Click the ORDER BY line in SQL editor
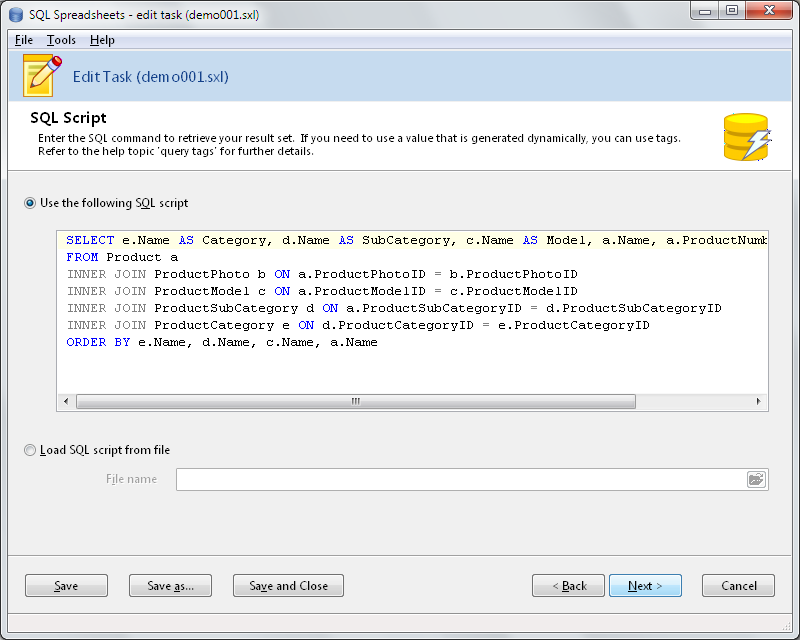The width and height of the screenshot is (800, 640). [222, 342]
